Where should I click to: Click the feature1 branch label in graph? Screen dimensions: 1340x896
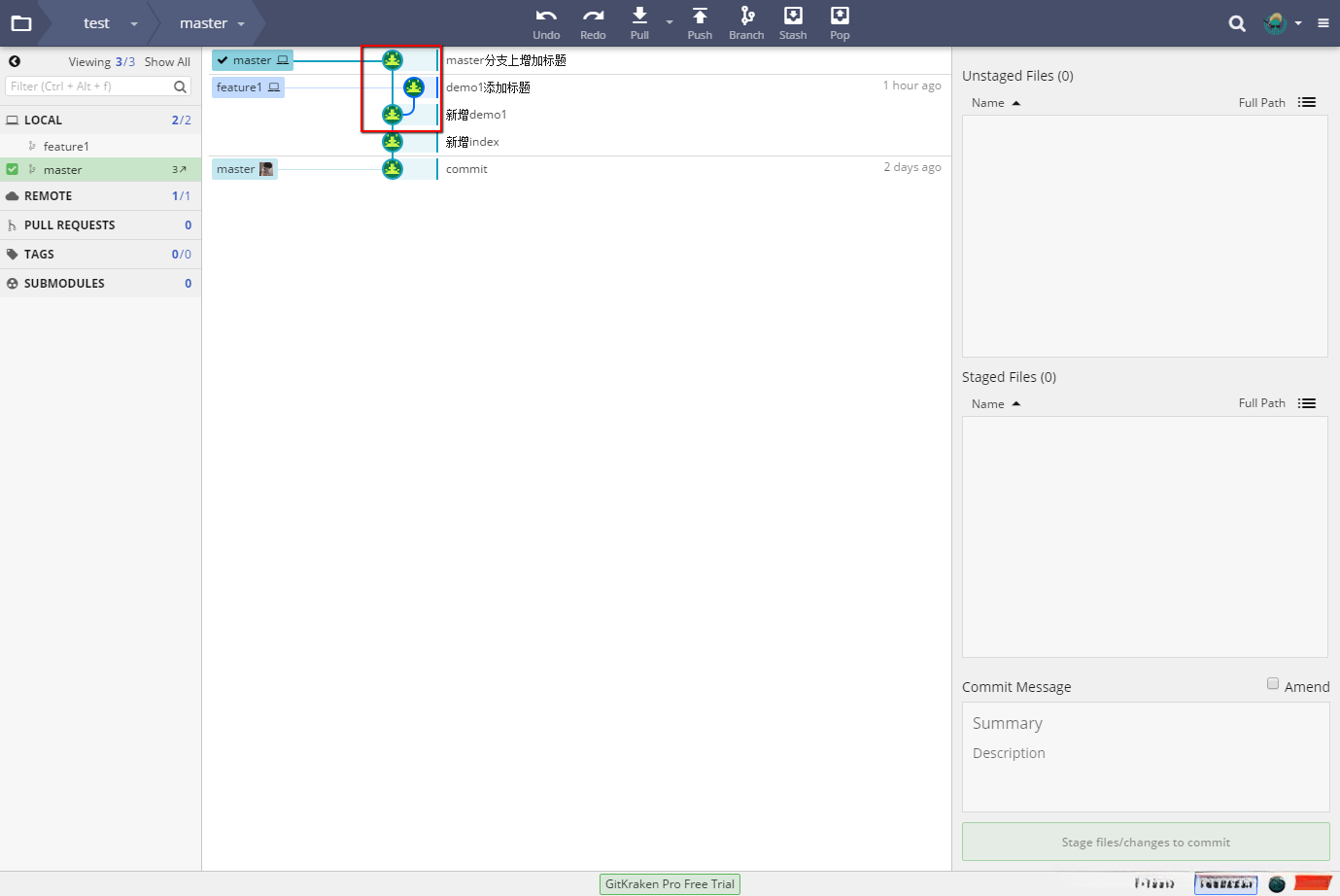point(248,87)
